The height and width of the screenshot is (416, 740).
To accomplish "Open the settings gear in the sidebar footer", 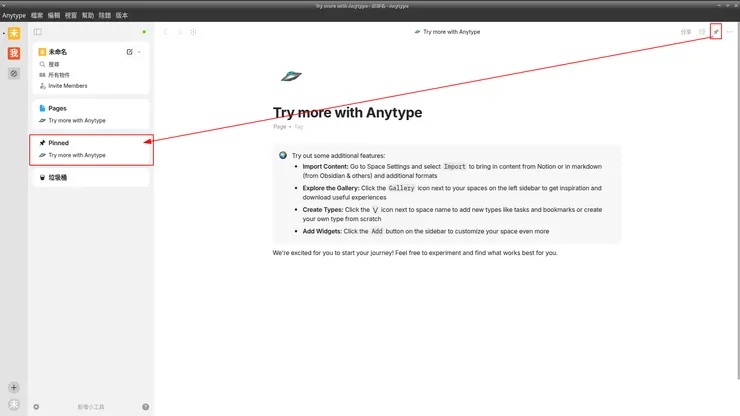I will (36, 407).
